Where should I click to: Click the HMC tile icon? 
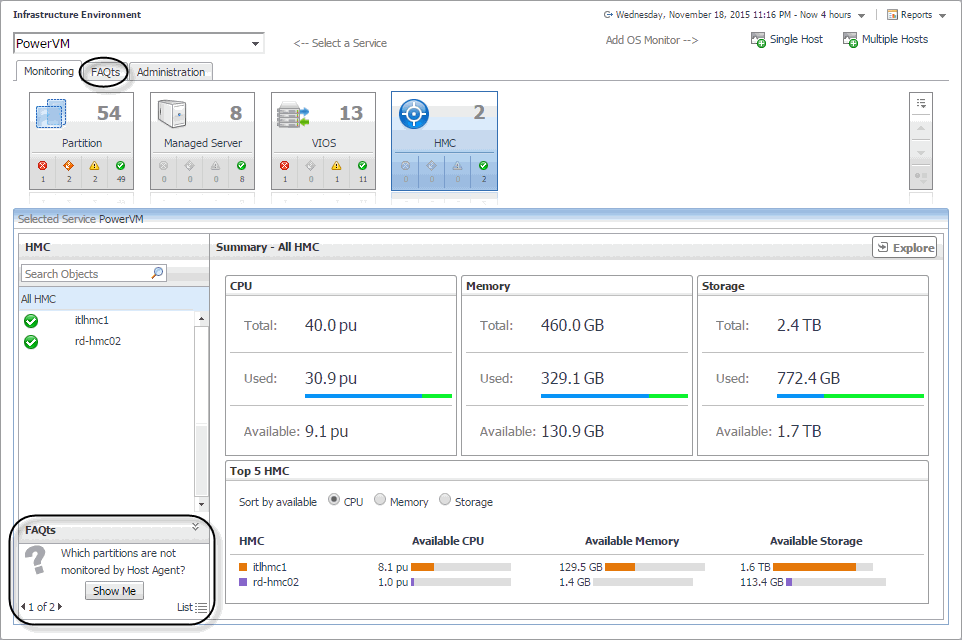click(x=413, y=114)
